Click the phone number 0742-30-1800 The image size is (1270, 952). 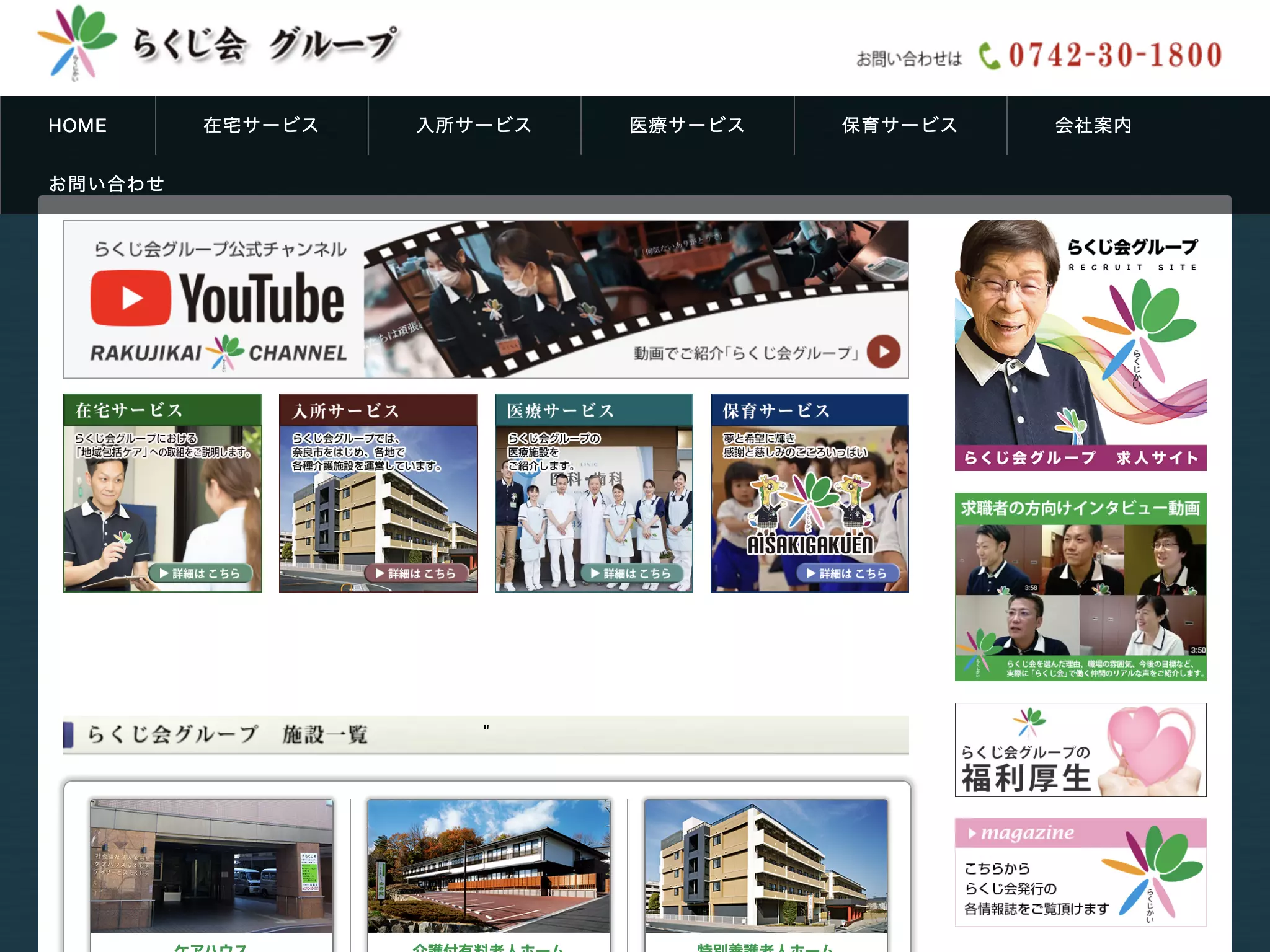pyautogui.click(x=1116, y=55)
